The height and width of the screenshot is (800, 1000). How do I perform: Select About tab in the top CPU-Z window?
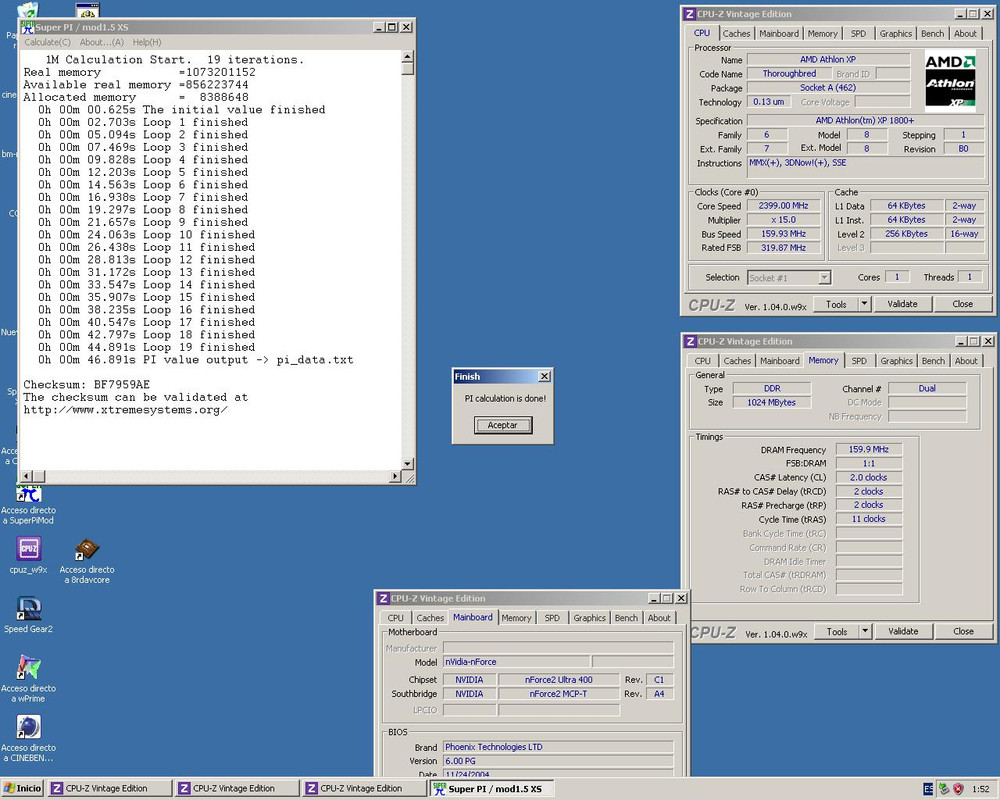click(965, 34)
